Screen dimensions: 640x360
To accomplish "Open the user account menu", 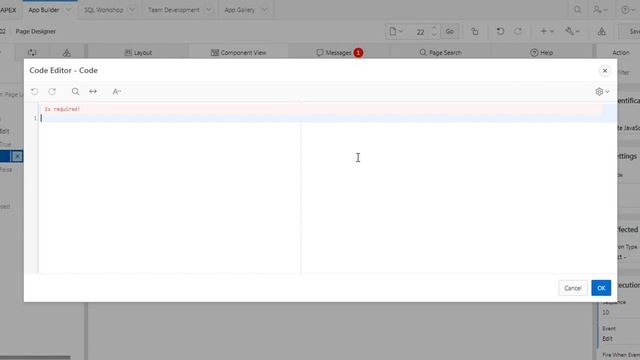I will tap(600, 9).
